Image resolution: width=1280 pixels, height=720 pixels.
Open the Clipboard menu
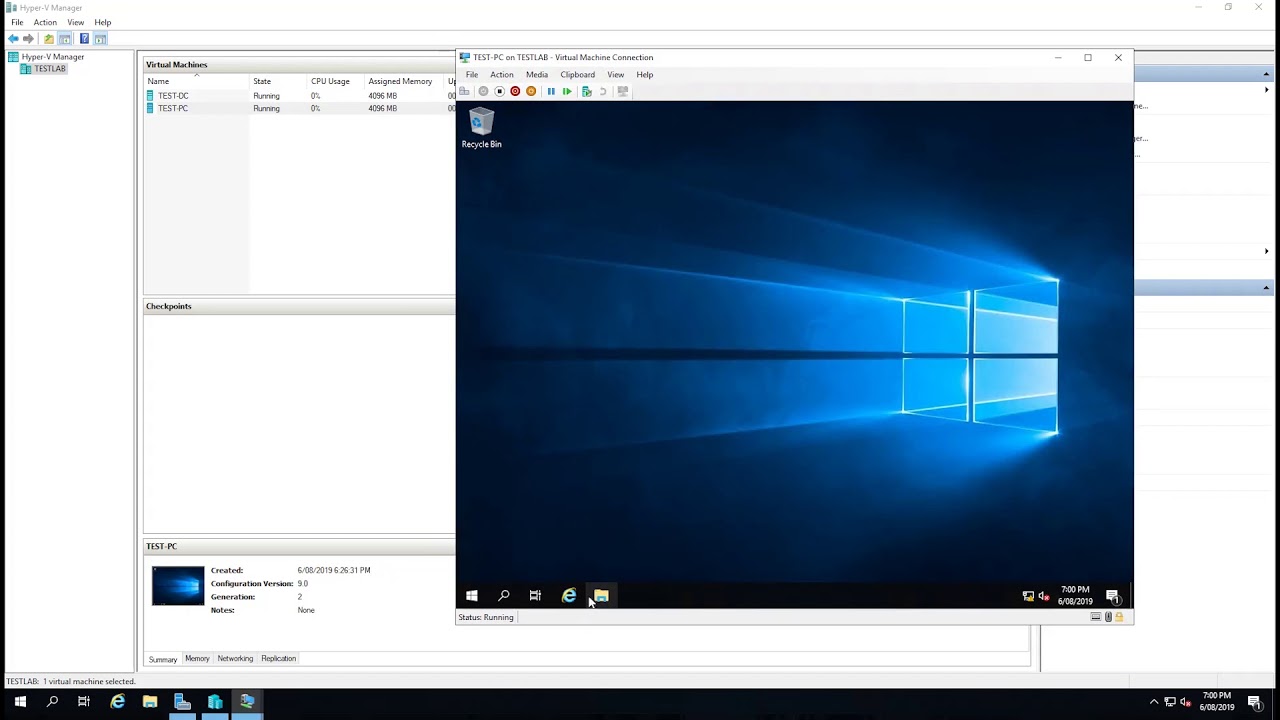tap(578, 75)
